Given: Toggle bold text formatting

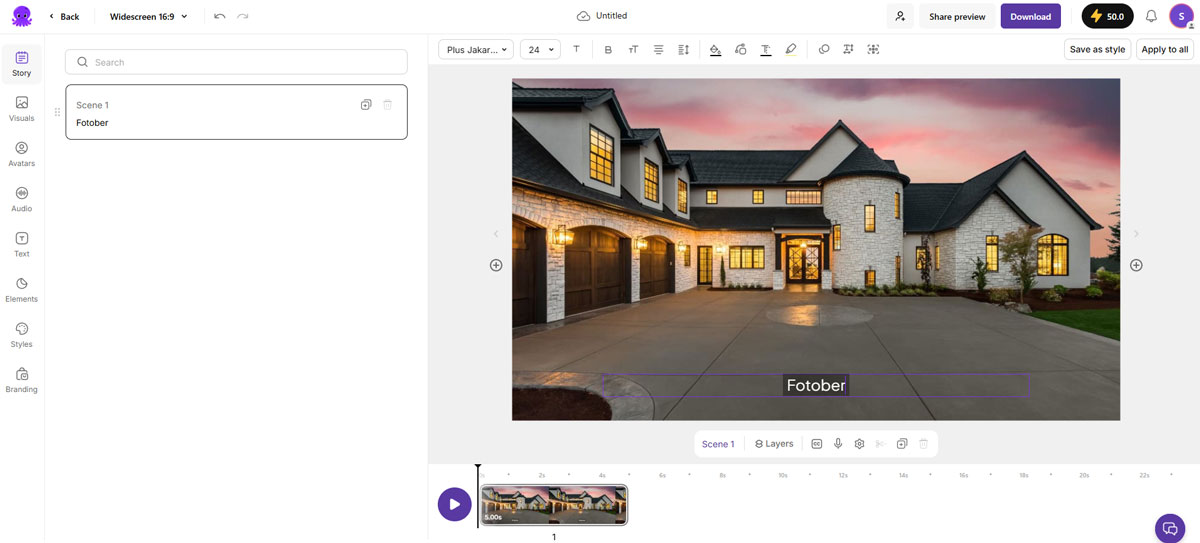Looking at the screenshot, I should [x=608, y=49].
